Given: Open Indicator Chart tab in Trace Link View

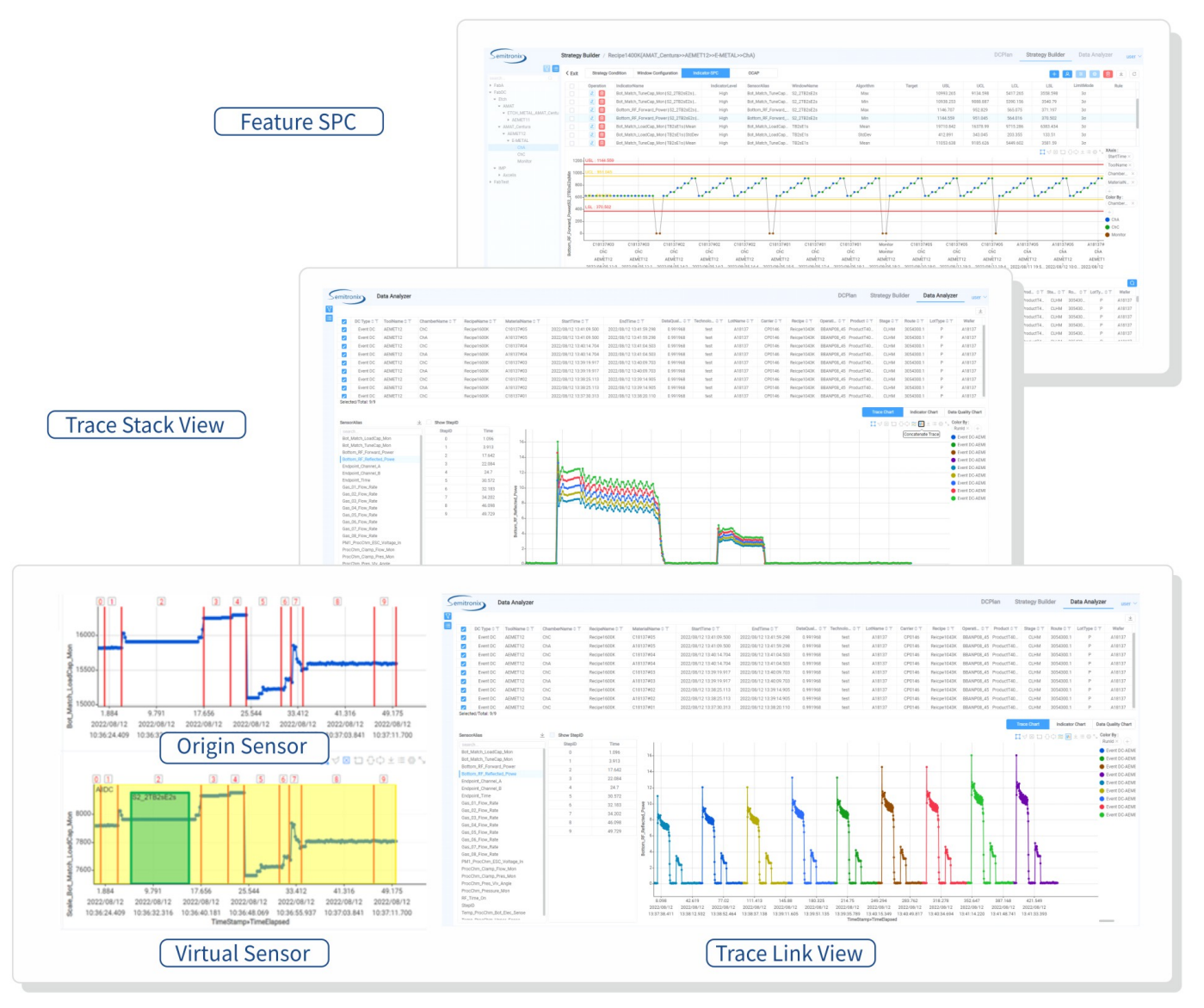Looking at the screenshot, I should (1071, 725).
